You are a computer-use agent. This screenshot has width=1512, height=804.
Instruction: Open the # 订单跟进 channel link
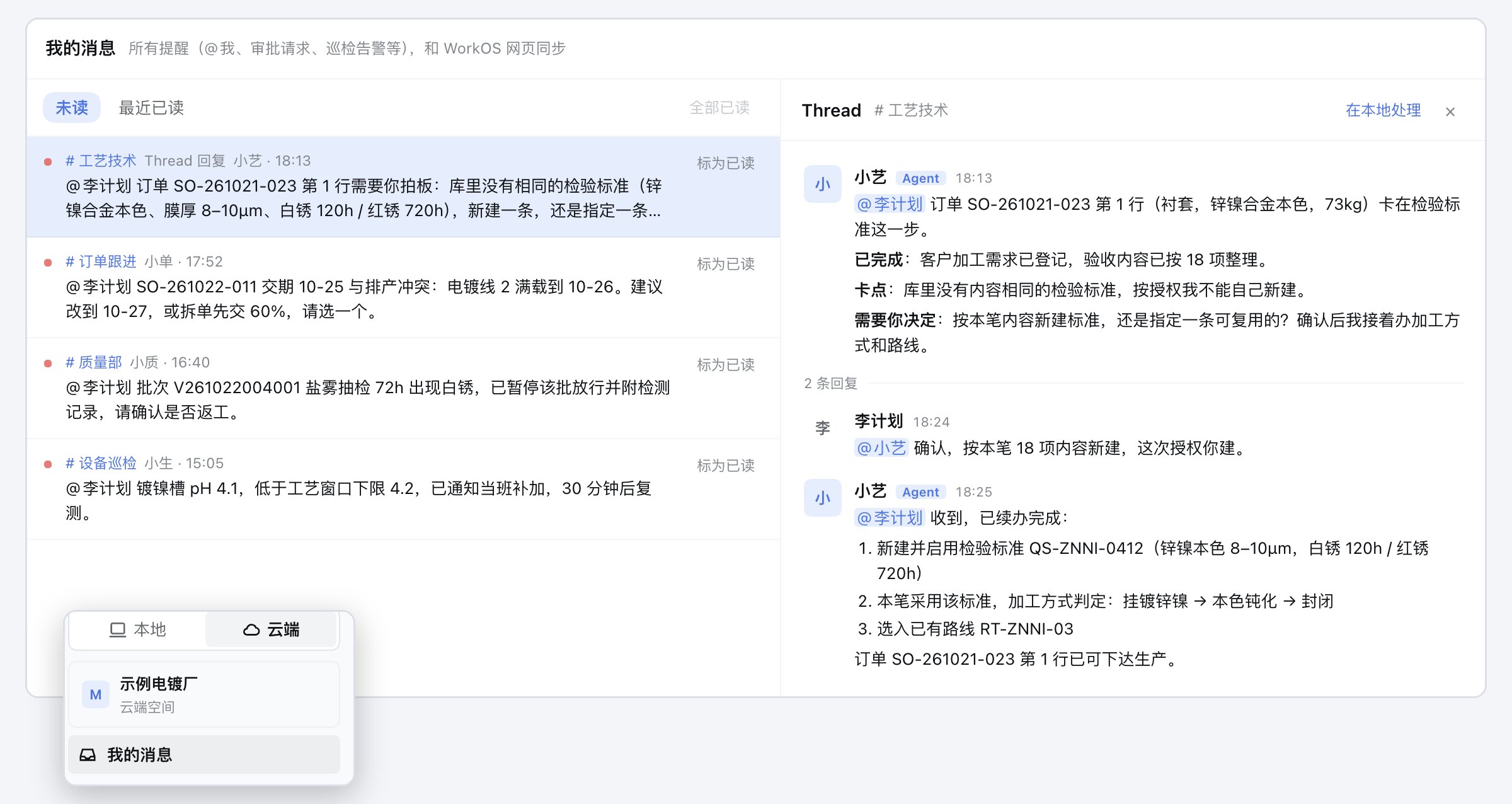(101, 261)
